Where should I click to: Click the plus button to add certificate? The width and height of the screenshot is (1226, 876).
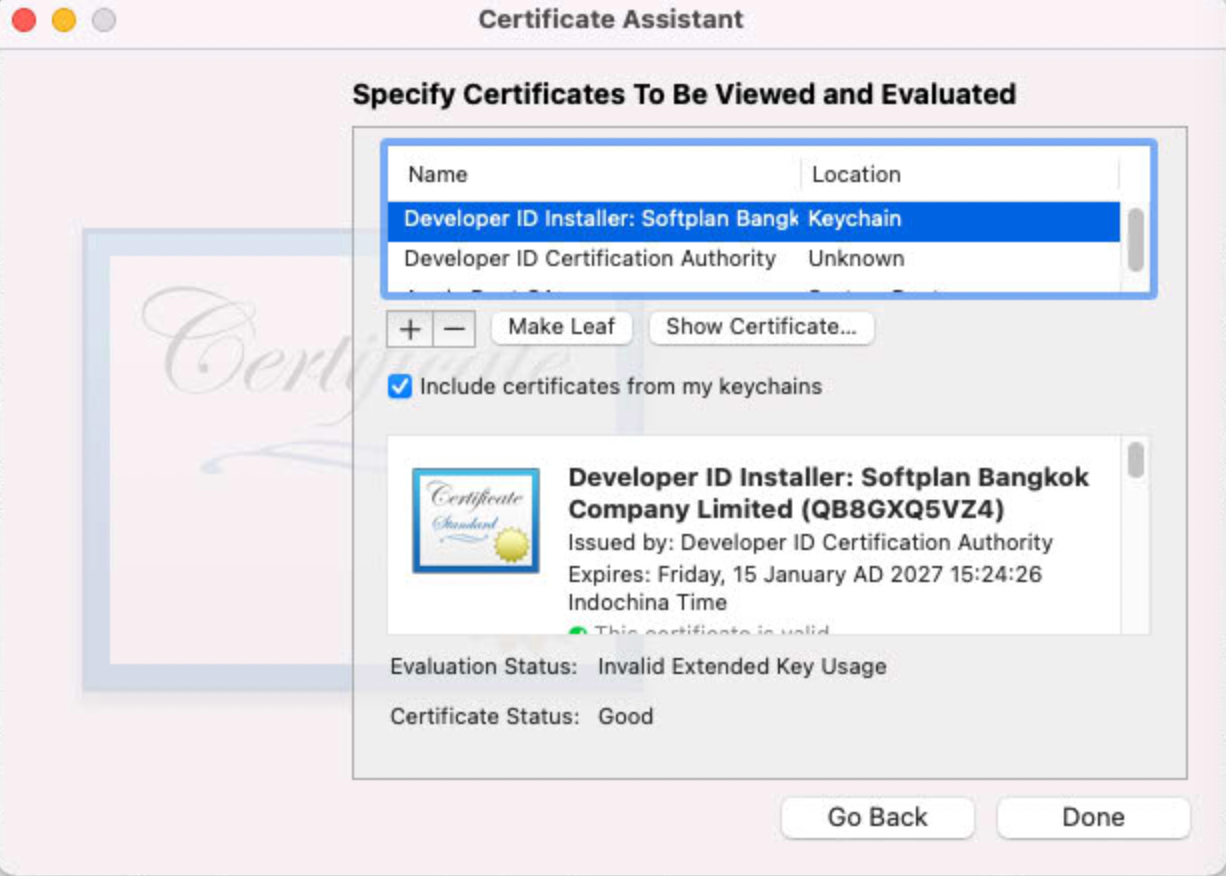point(409,328)
